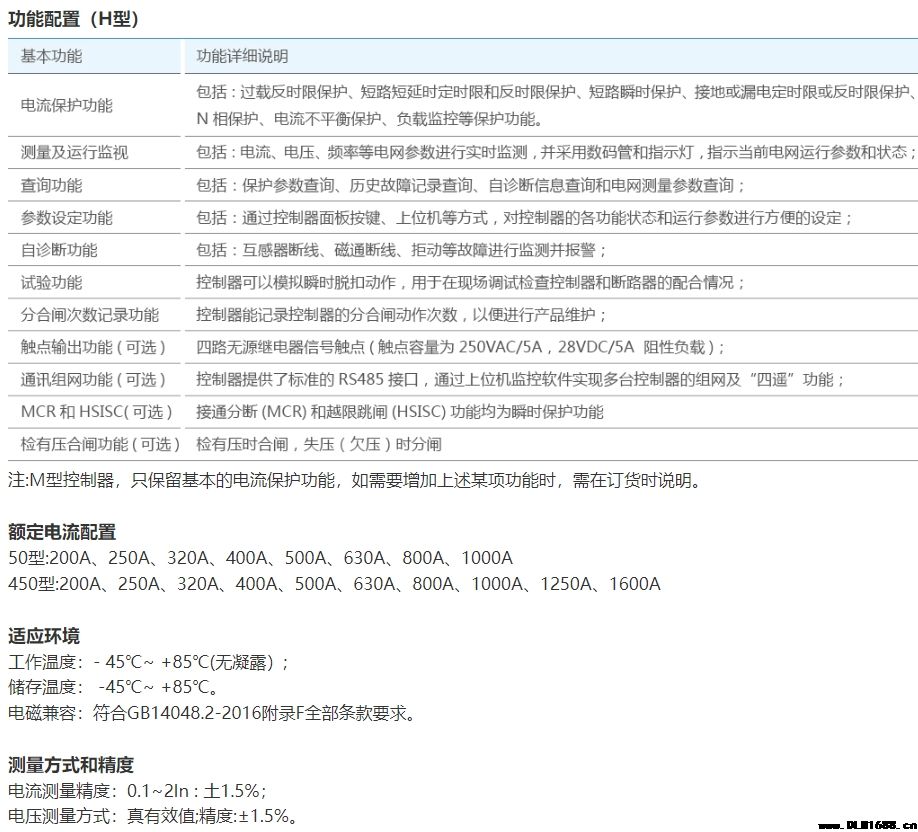The height and width of the screenshot is (832, 918).
Task: Click the line starting '450型:200A'
Action: click(334, 584)
